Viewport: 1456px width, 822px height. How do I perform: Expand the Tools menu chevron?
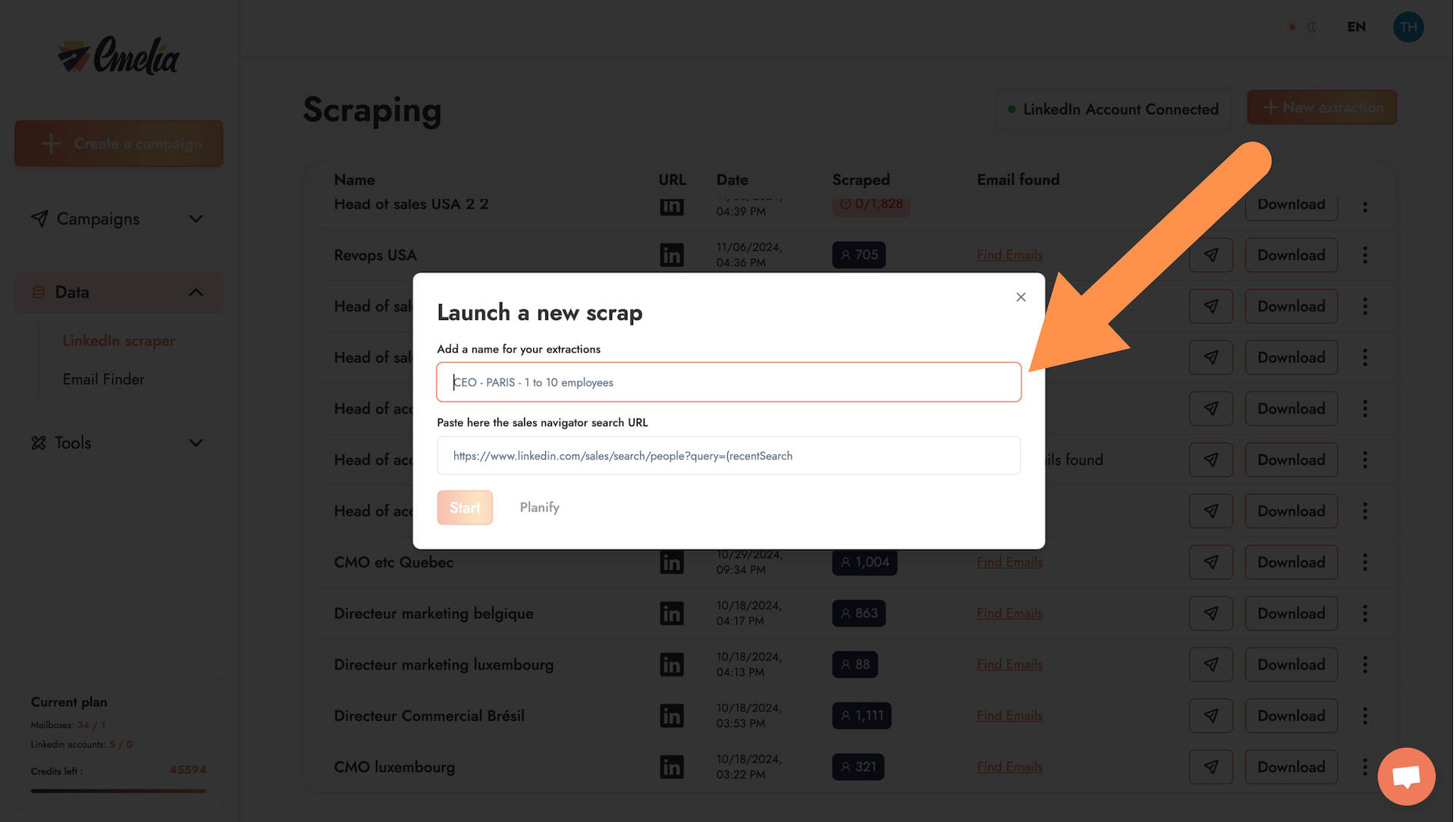pos(196,443)
